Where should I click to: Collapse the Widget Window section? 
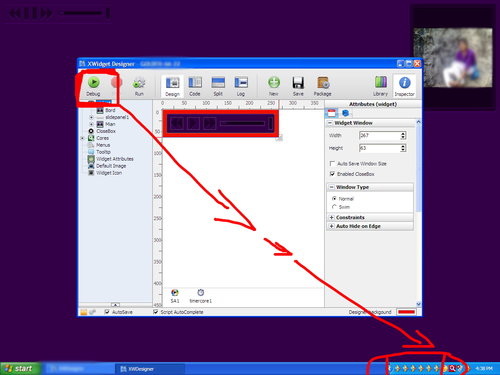coord(330,123)
